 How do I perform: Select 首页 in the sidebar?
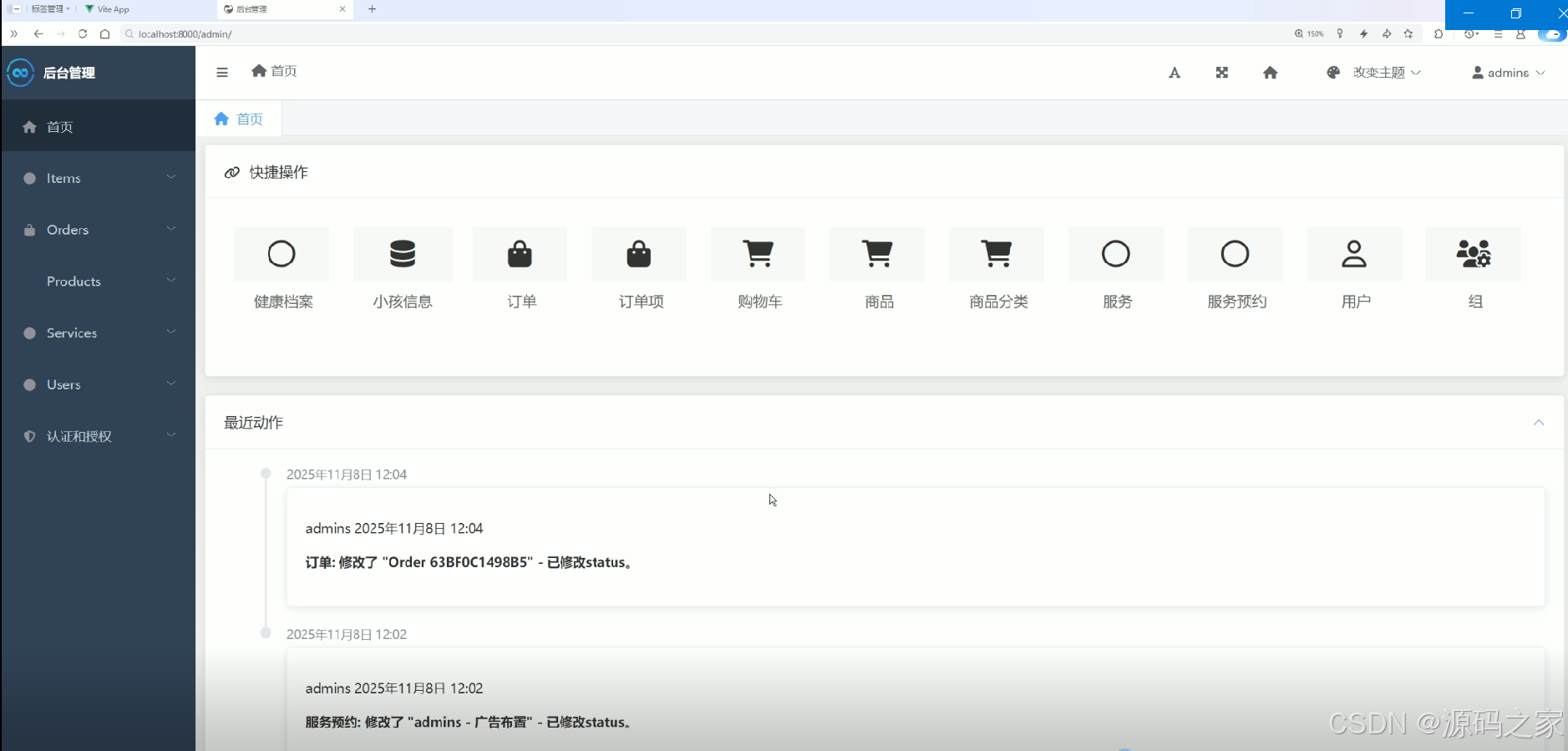(x=99, y=126)
